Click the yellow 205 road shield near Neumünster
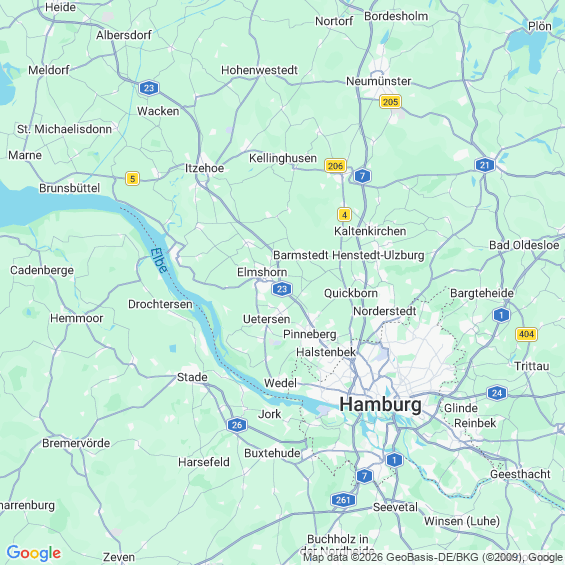 click(390, 102)
